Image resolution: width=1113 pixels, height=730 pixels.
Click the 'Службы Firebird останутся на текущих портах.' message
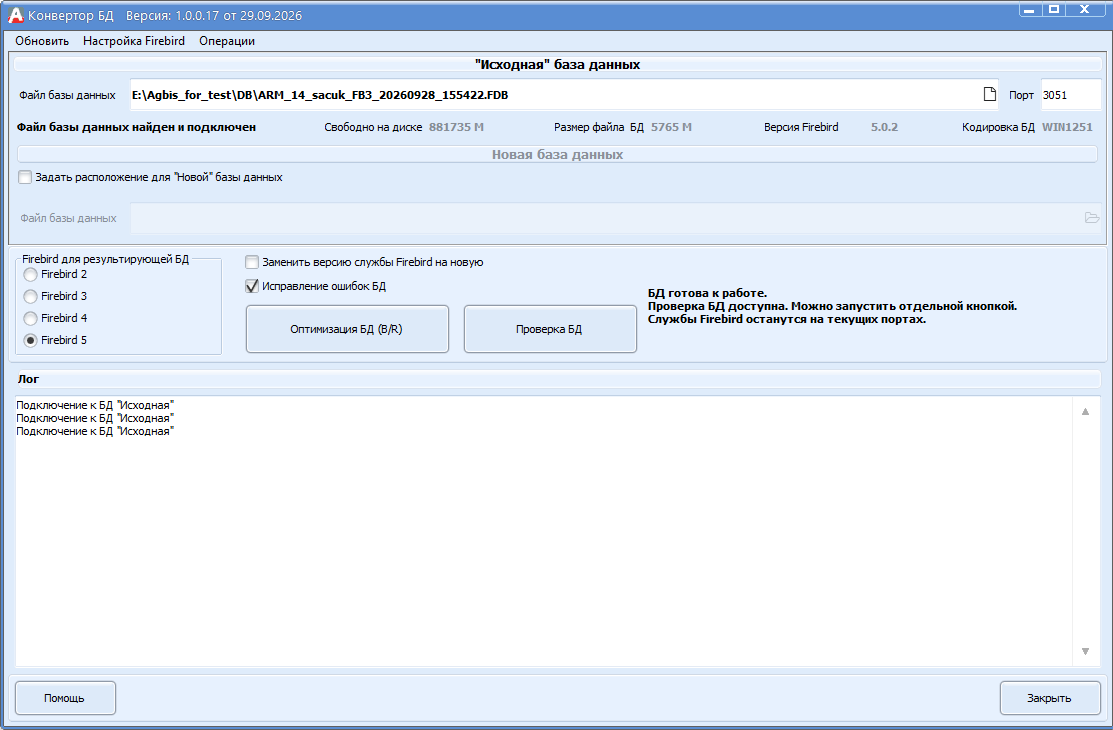[x=786, y=320]
